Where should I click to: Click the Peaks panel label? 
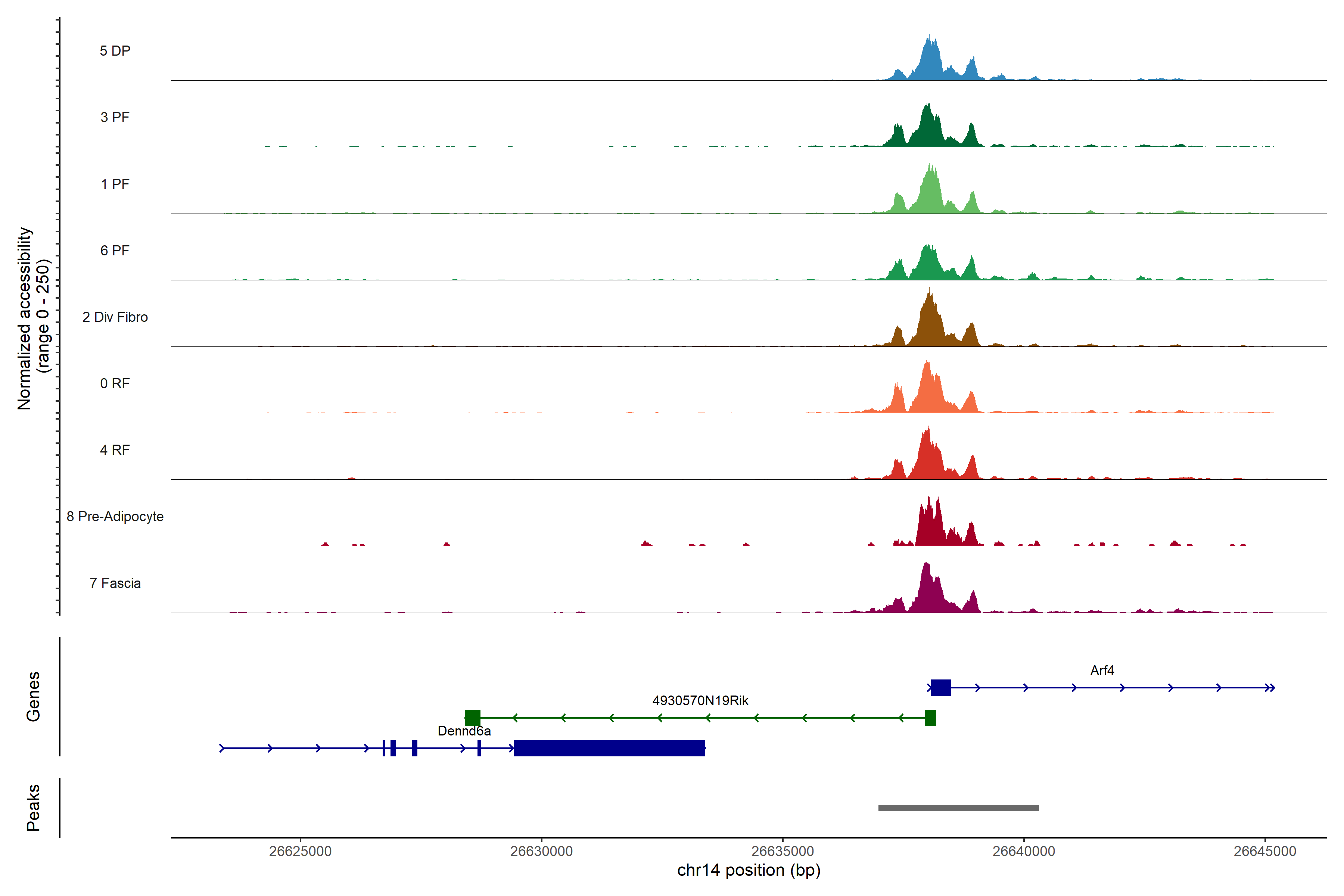click(33, 808)
